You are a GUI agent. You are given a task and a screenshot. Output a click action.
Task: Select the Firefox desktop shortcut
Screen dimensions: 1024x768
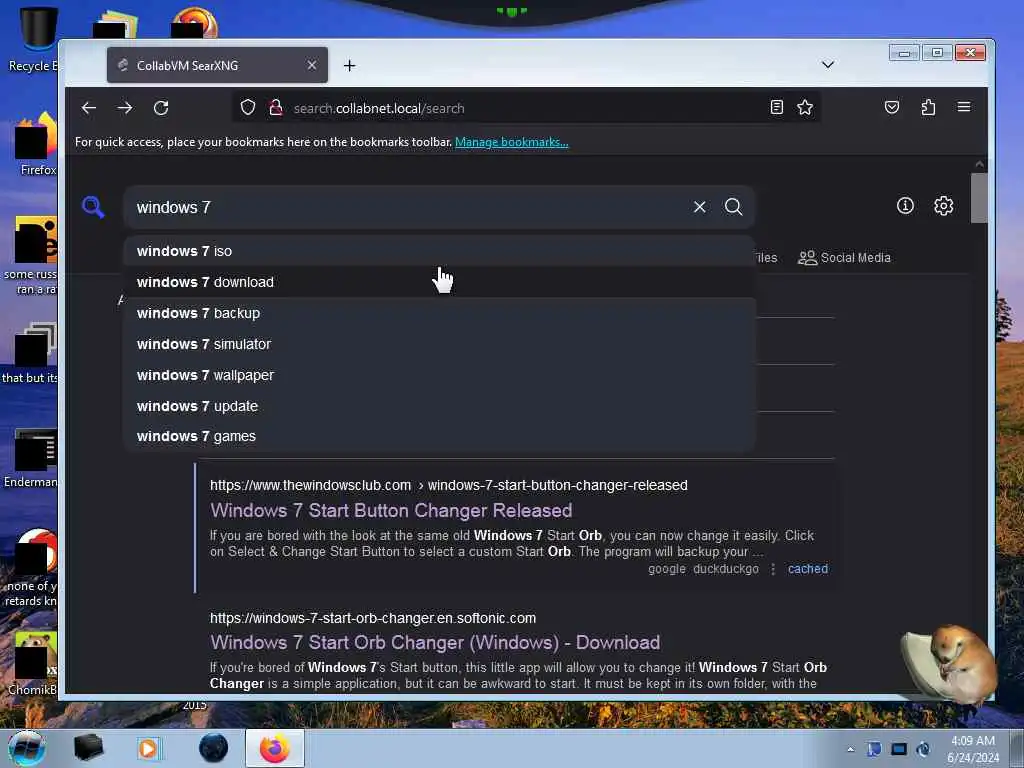click(x=36, y=145)
